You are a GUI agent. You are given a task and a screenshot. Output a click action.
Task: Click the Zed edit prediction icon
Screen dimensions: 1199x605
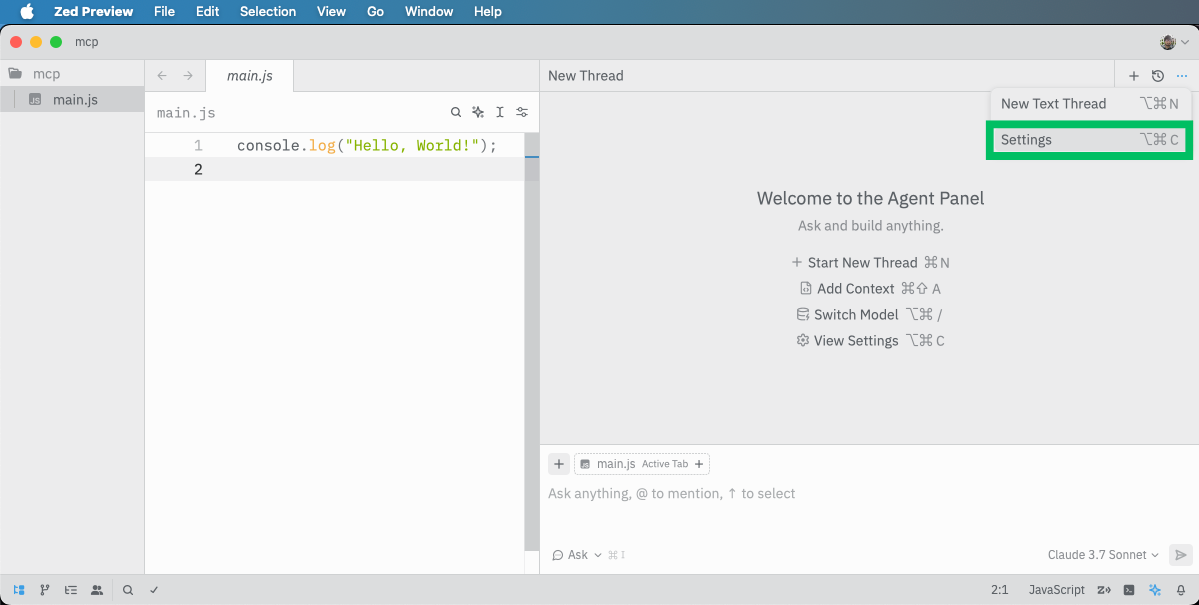(1104, 590)
